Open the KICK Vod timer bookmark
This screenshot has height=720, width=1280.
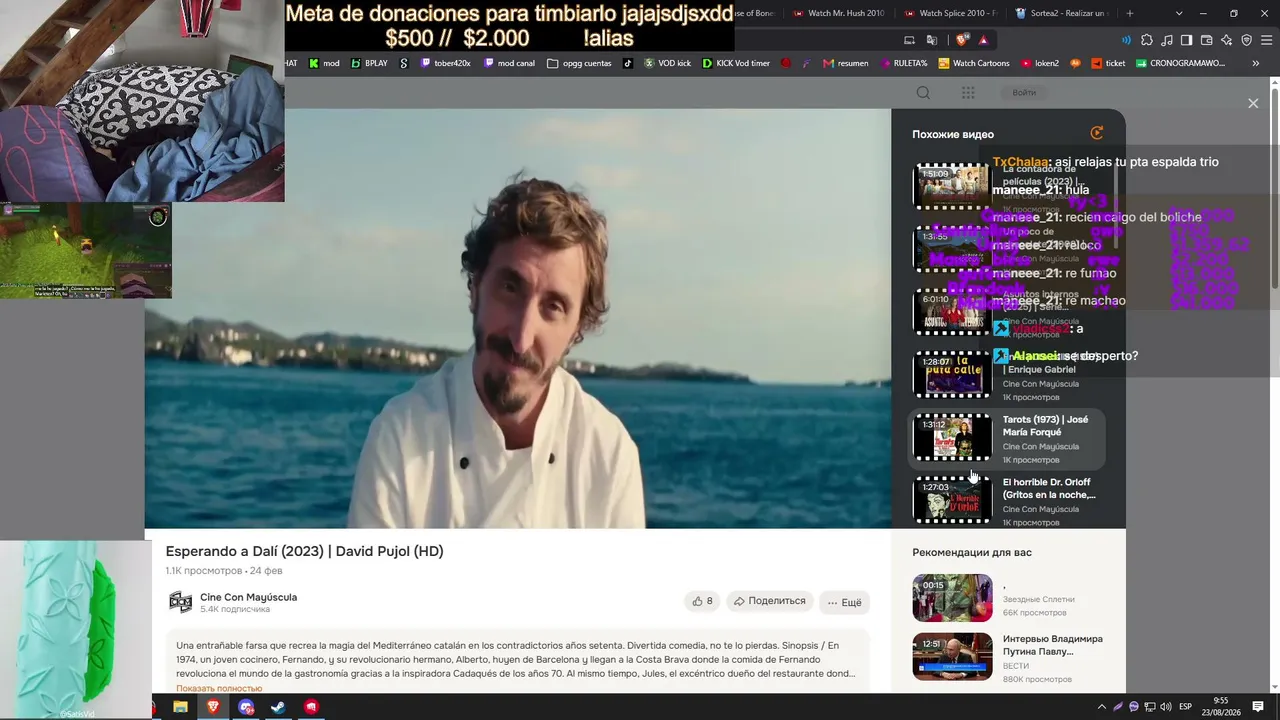736,63
